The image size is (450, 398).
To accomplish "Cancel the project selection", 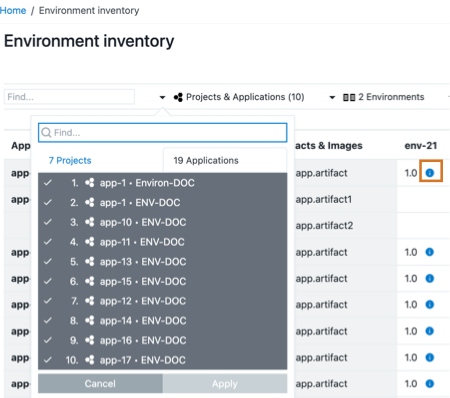I will [x=100, y=383].
